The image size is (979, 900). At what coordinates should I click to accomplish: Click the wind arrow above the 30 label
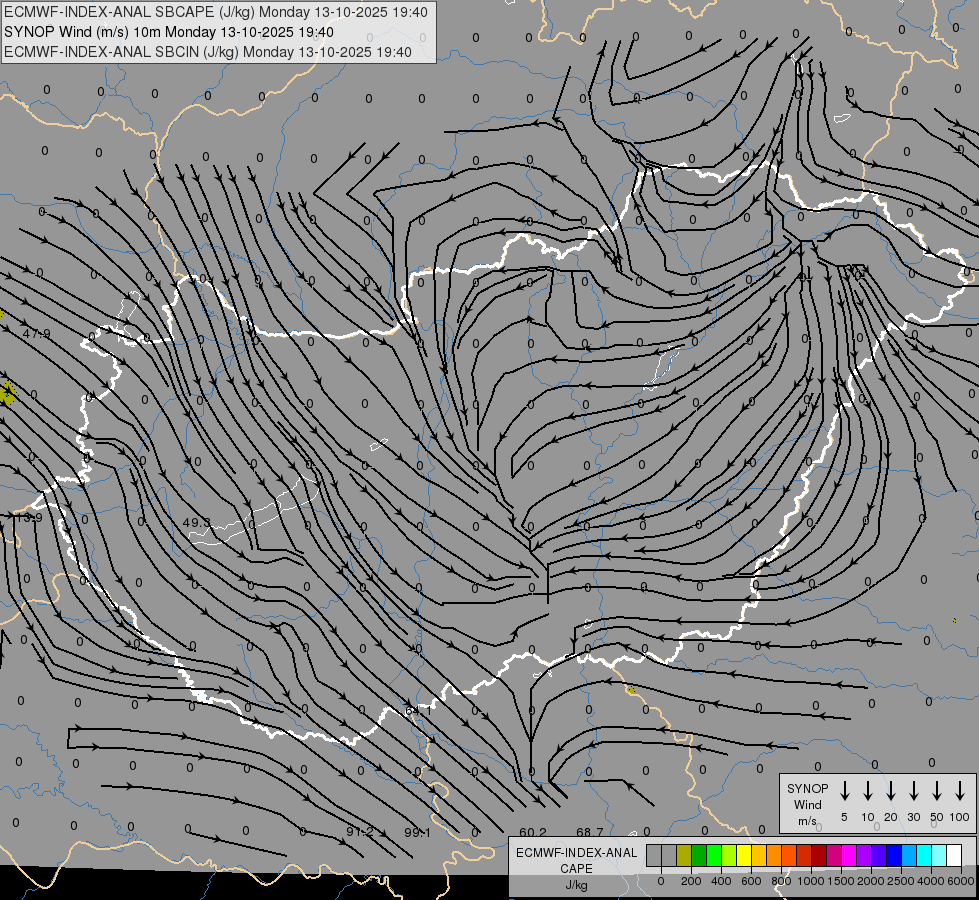point(913,791)
